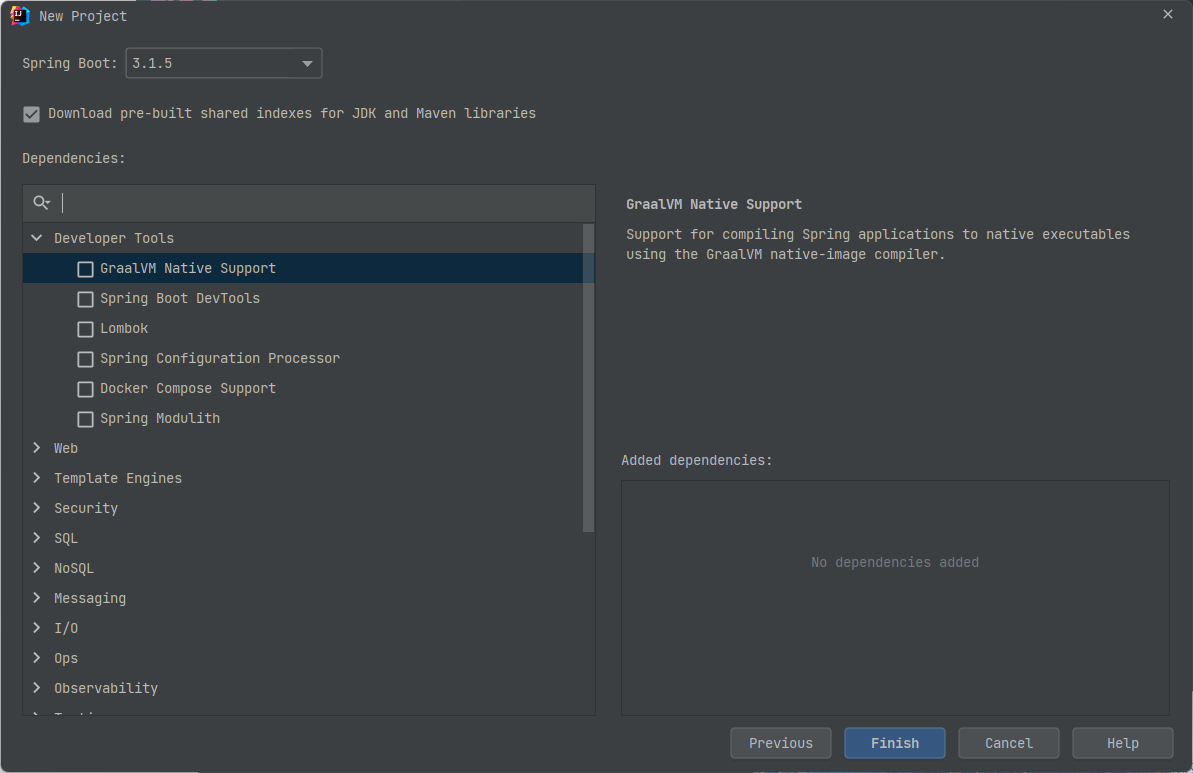Cancel the New Project wizard

(1009, 743)
